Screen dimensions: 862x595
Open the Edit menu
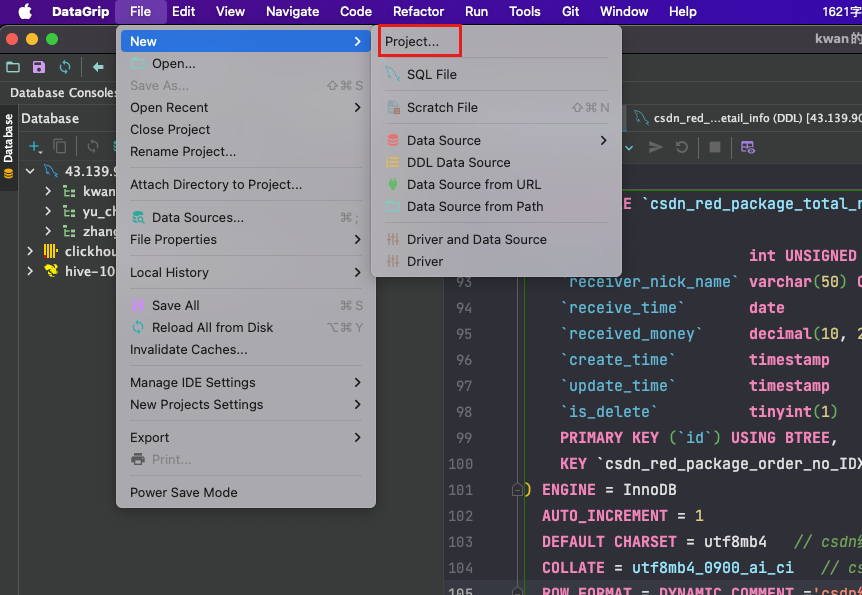(x=183, y=11)
